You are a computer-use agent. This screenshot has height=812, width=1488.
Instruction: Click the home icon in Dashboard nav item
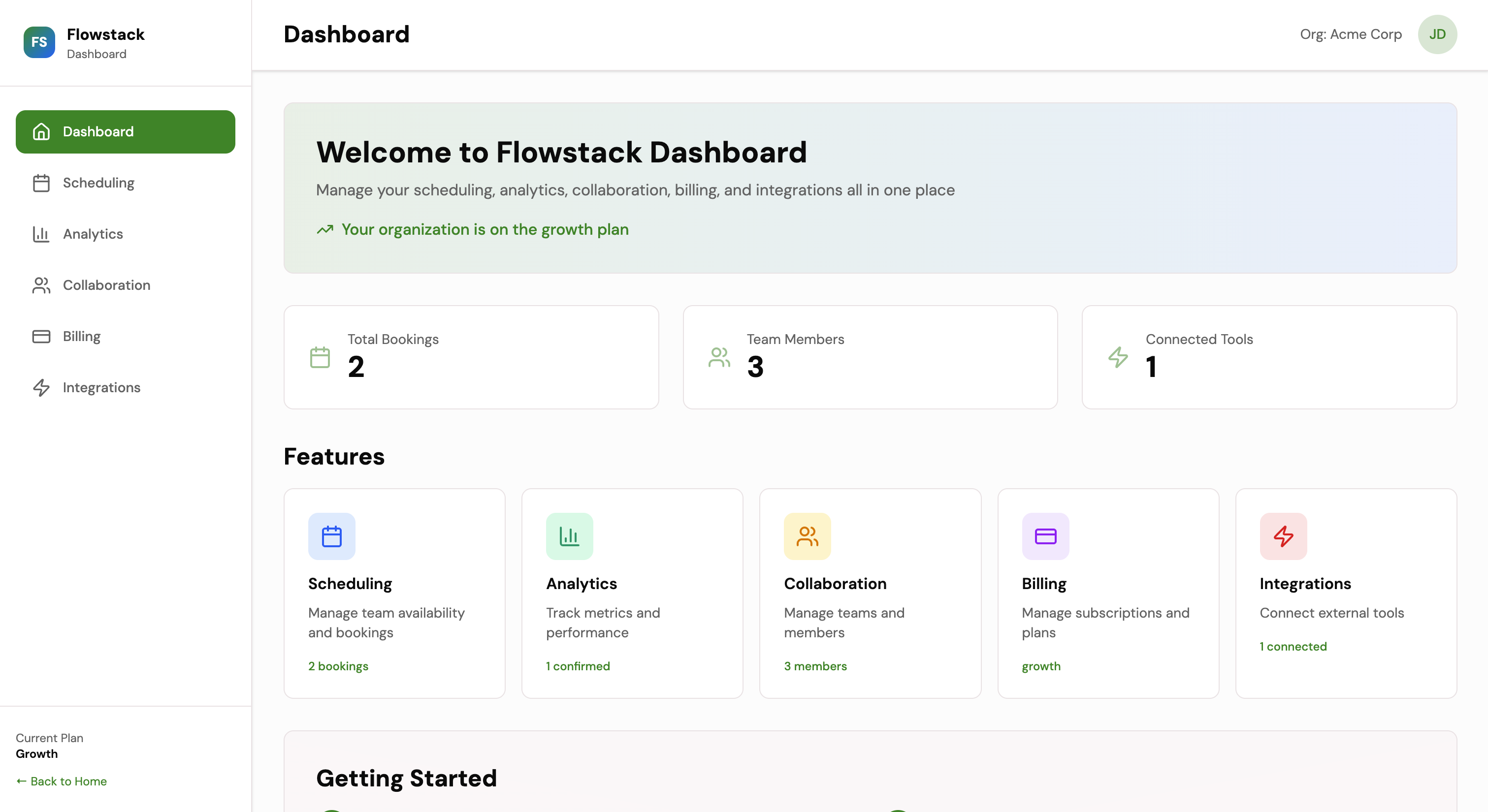pyautogui.click(x=41, y=132)
